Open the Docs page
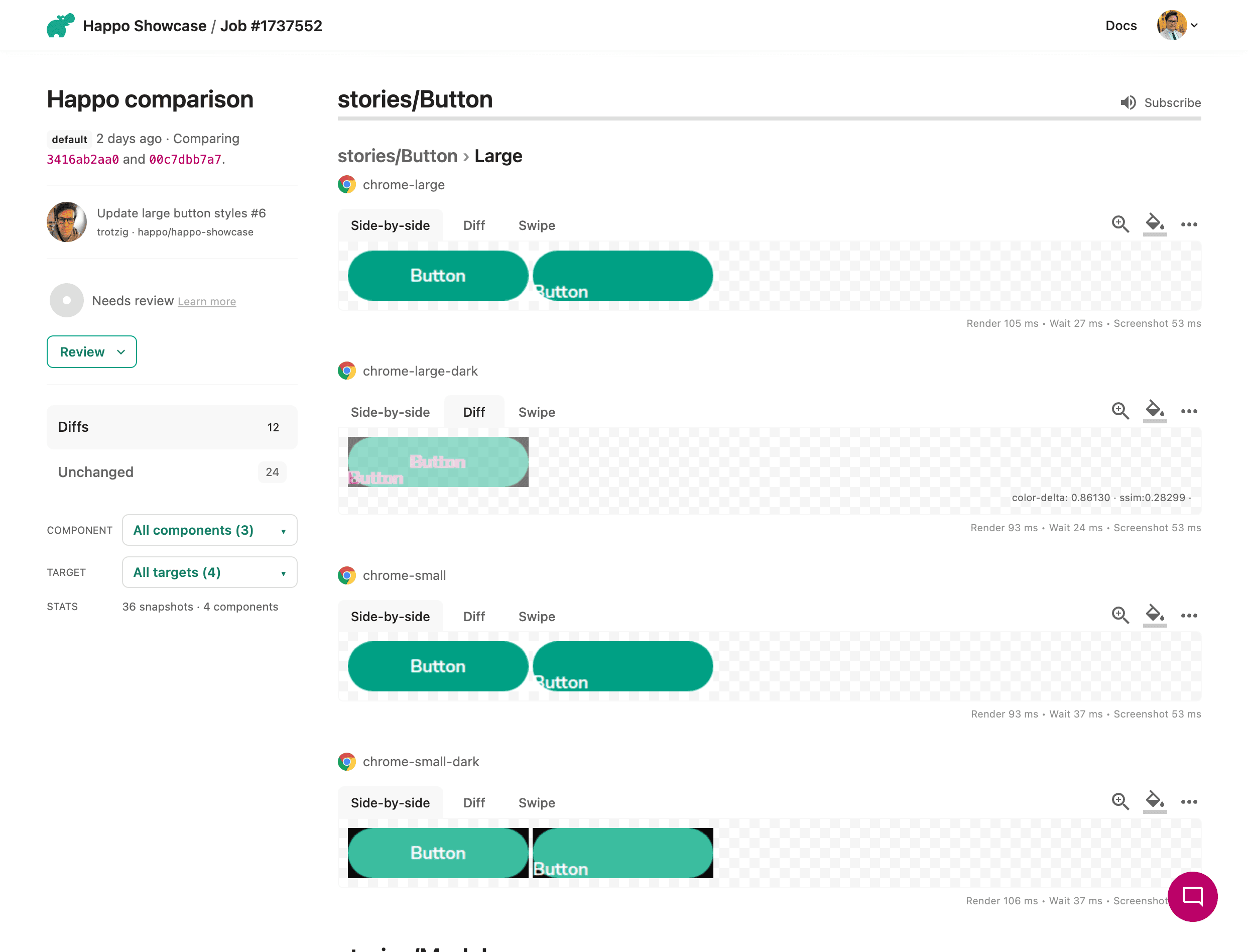The width and height of the screenshot is (1248, 952). (x=1120, y=26)
